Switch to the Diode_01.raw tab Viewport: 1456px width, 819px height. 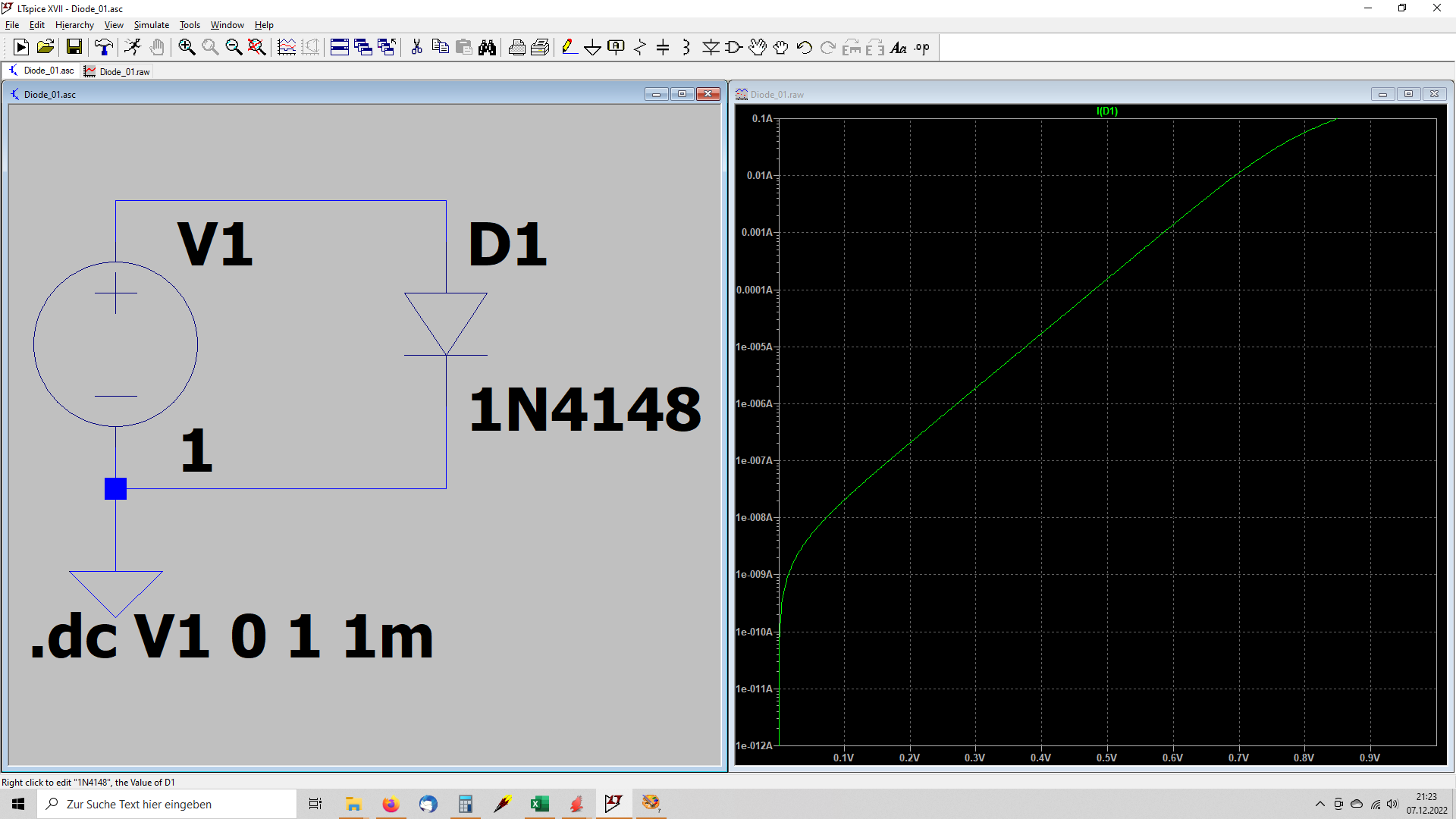point(117,71)
